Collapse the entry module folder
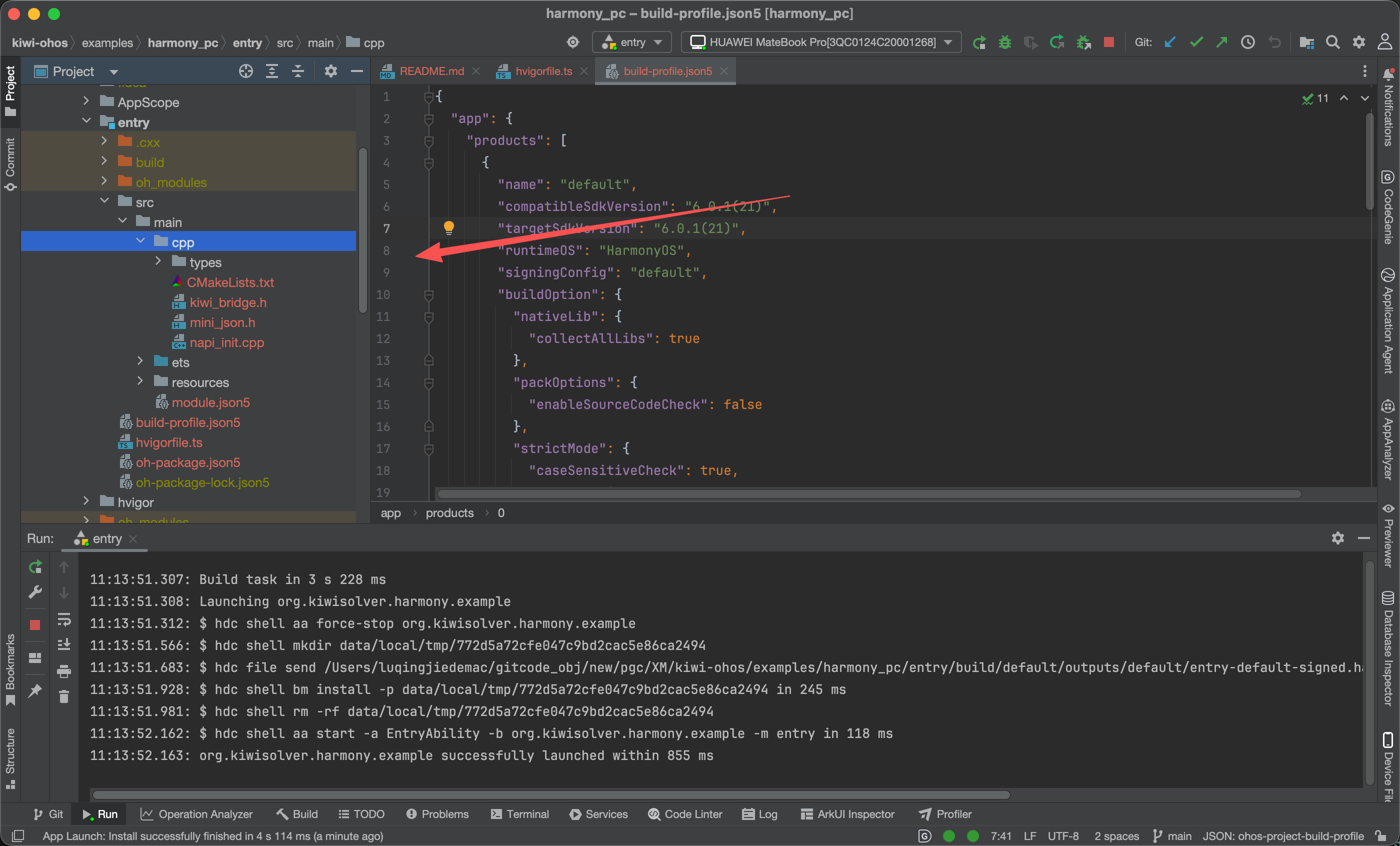 (86, 121)
